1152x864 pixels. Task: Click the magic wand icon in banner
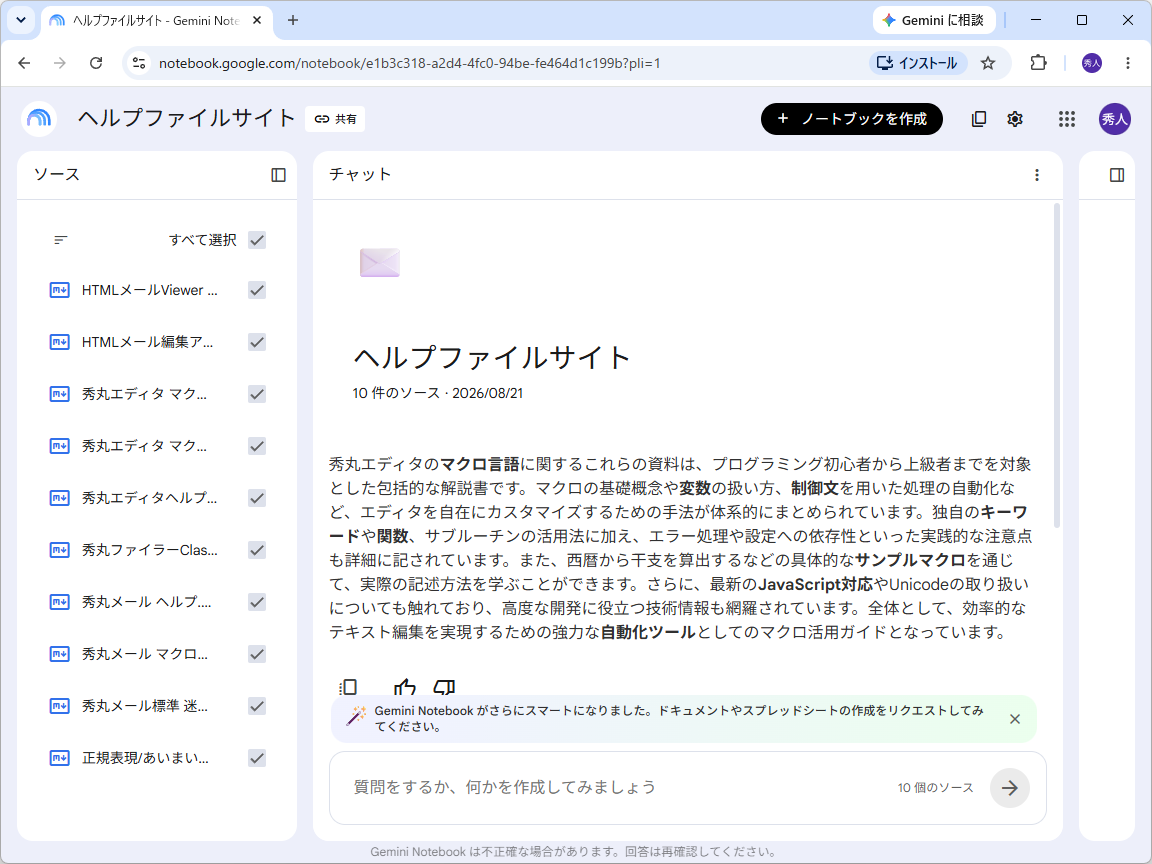pyautogui.click(x=356, y=716)
